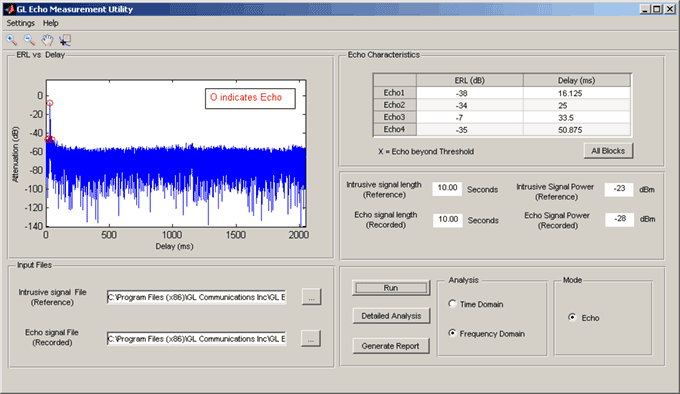Click the Intrusive signal file path field
The height and width of the screenshot is (394, 680).
pyautogui.click(x=196, y=297)
